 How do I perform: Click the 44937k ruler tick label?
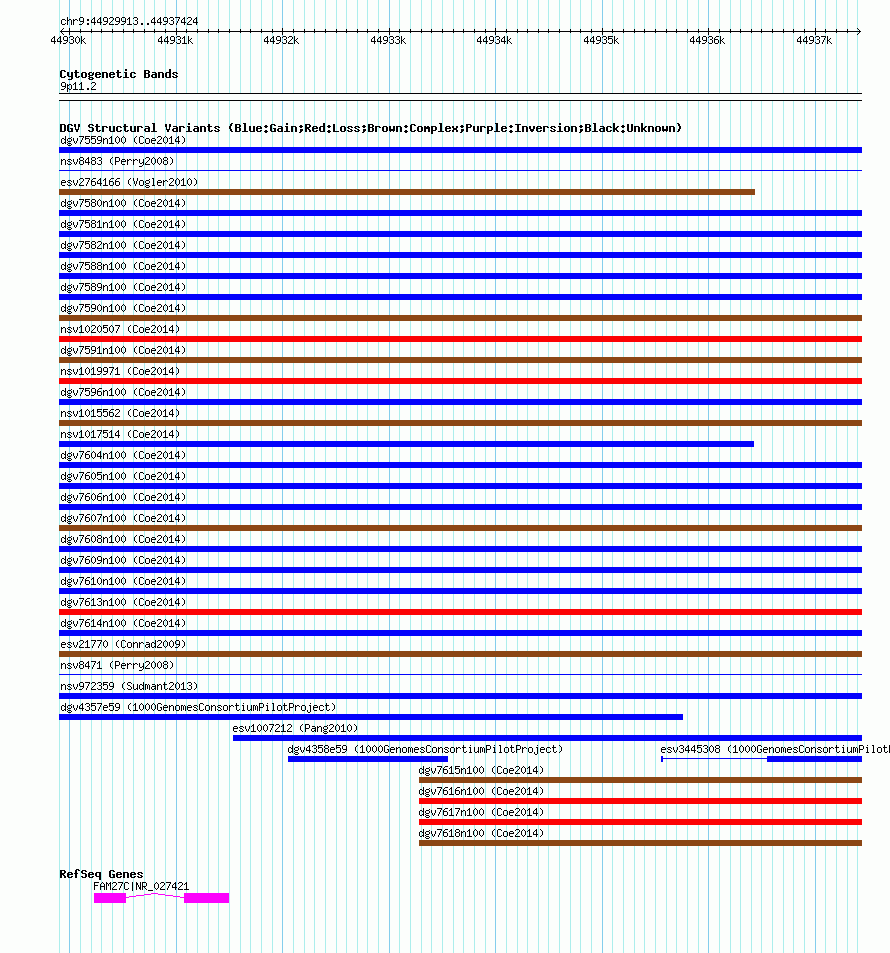814,40
